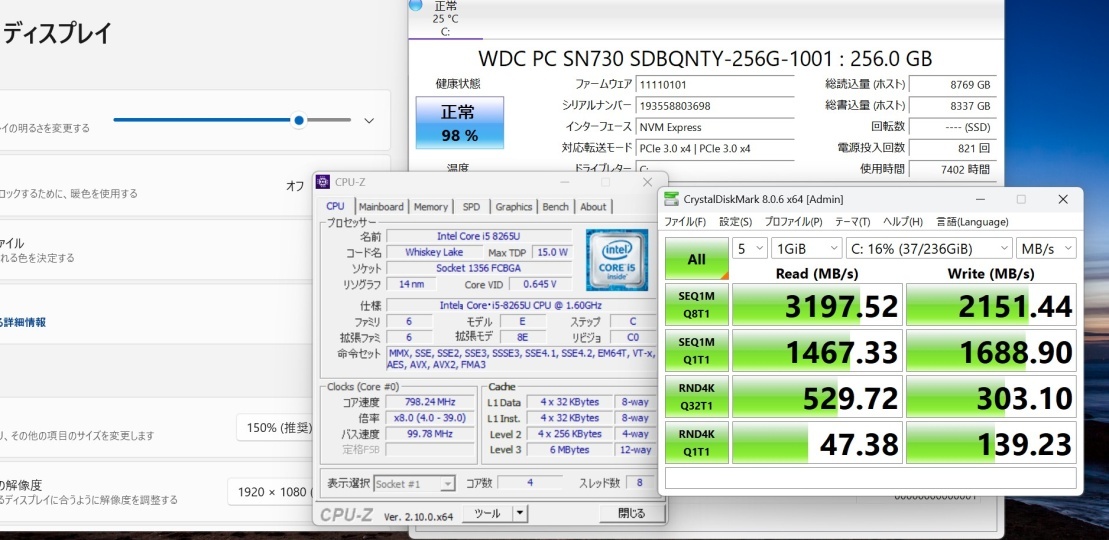Open the 設定(S) menu in CrystalDiskMark
The height and width of the screenshot is (540, 1109).
736,222
